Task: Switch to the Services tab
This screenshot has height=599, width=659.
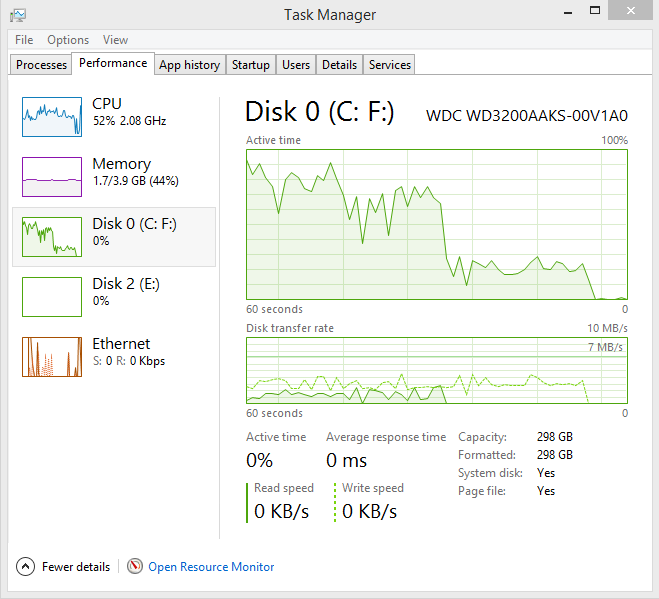Action: click(390, 65)
